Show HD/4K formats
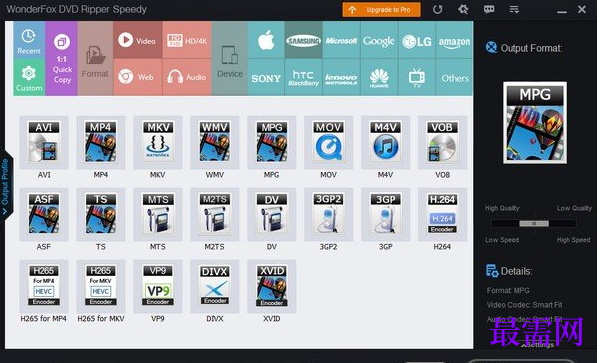This screenshot has height=363, width=602. click(x=187, y=40)
